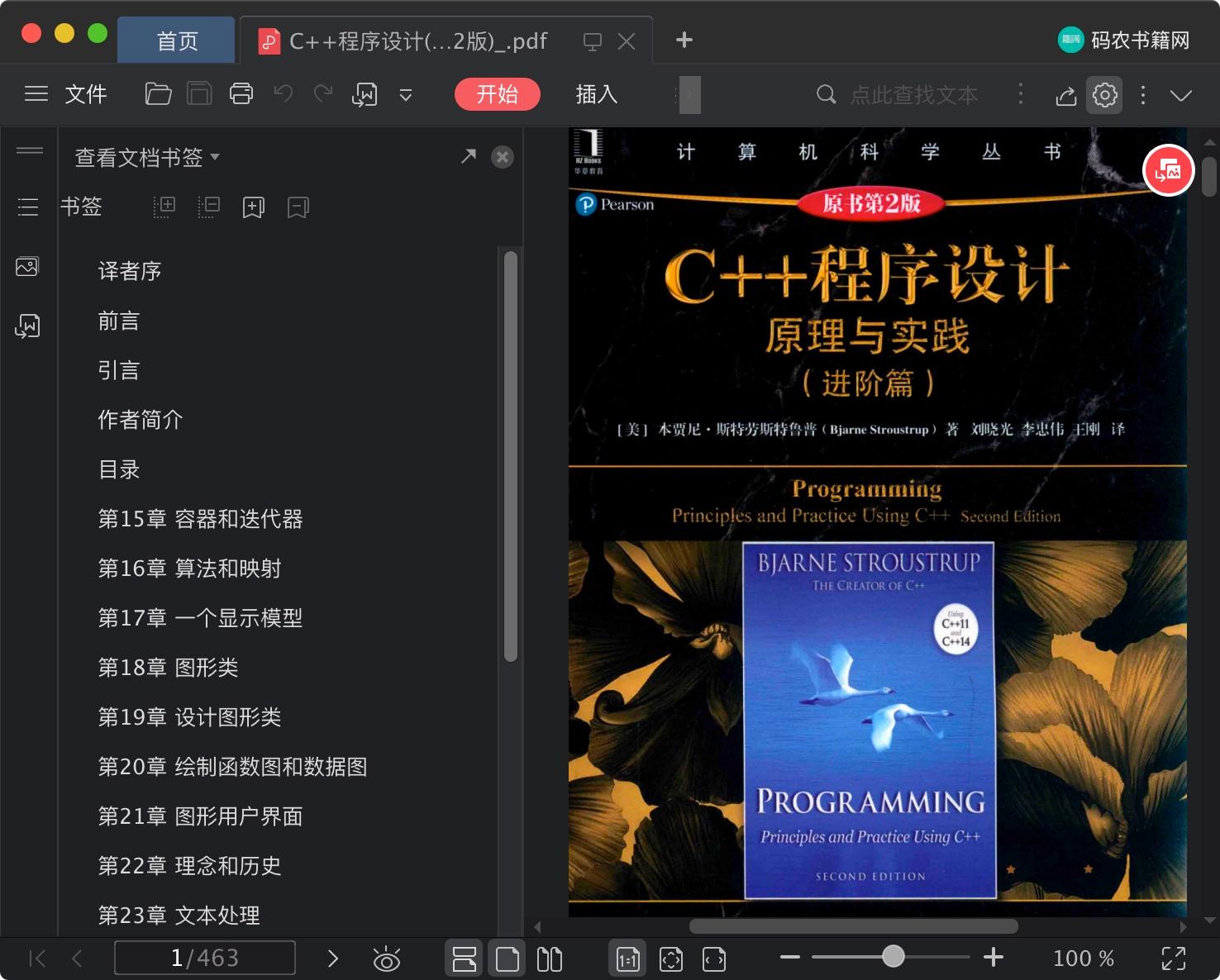The width and height of the screenshot is (1220, 980).
Task: Toggle two-page view
Action: (x=550, y=959)
